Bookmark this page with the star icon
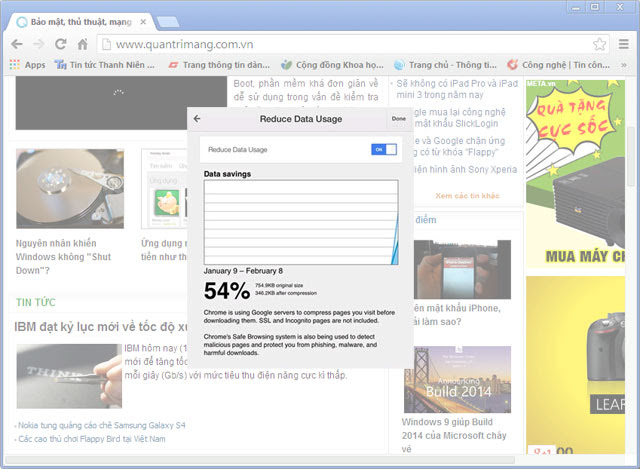Image resolution: width=640 pixels, height=469 pixels. coord(599,44)
